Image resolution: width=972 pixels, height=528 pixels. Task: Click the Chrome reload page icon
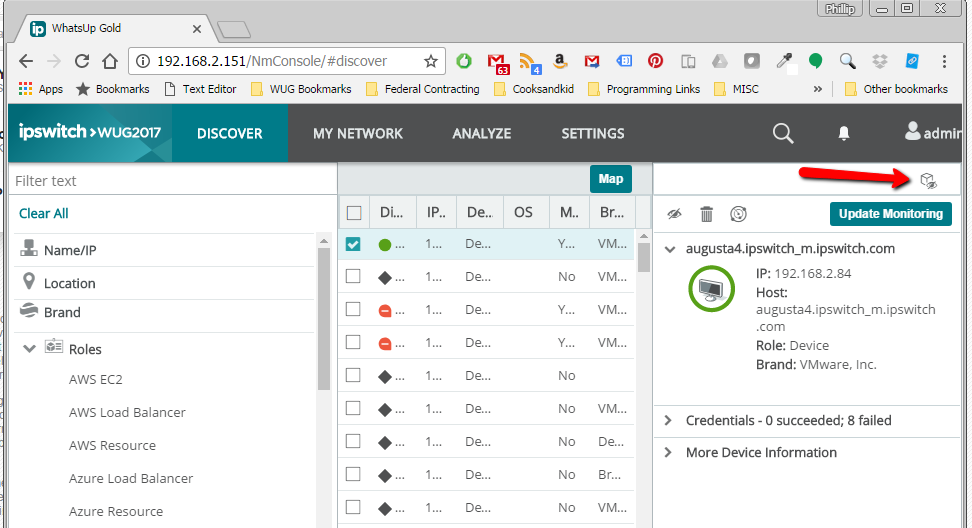tap(82, 61)
